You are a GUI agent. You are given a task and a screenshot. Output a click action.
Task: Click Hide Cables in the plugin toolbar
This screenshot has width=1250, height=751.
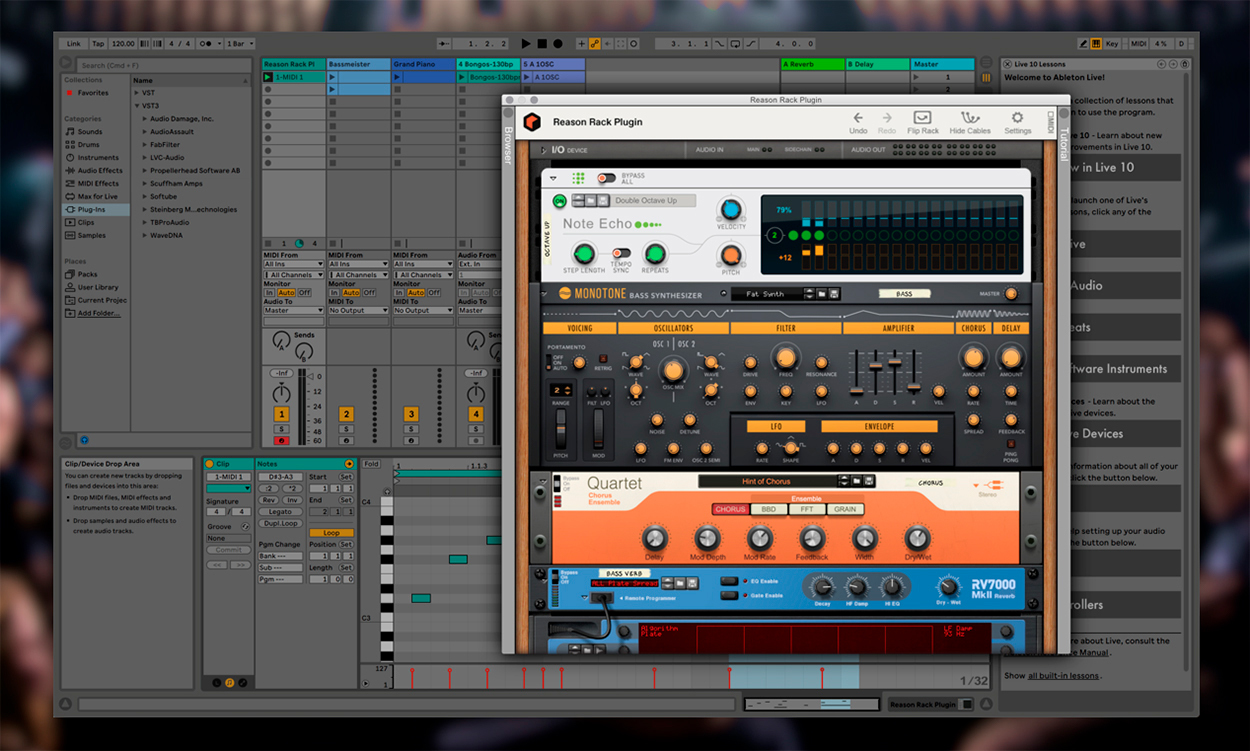pos(970,119)
